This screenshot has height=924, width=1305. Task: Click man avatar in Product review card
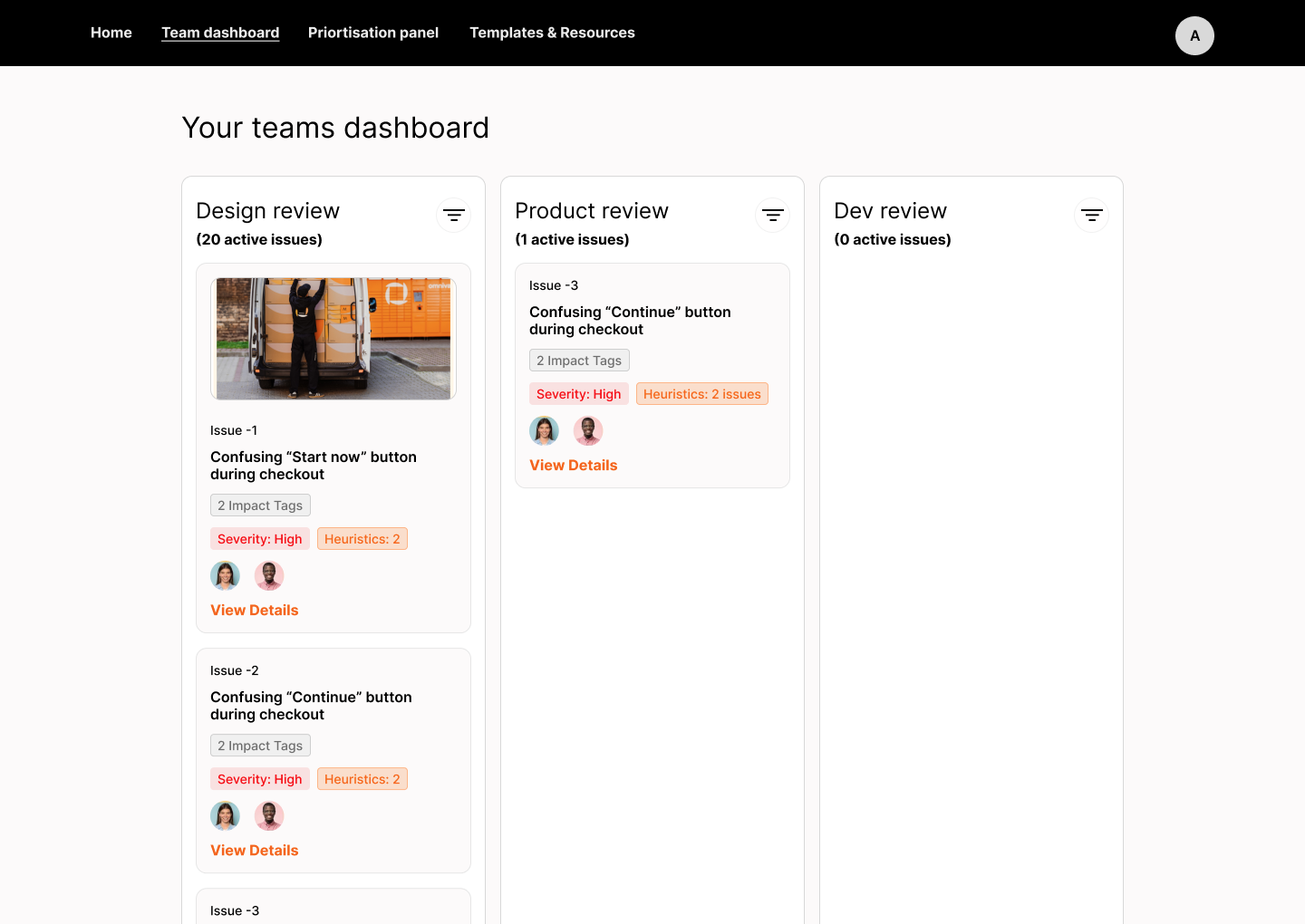588,430
